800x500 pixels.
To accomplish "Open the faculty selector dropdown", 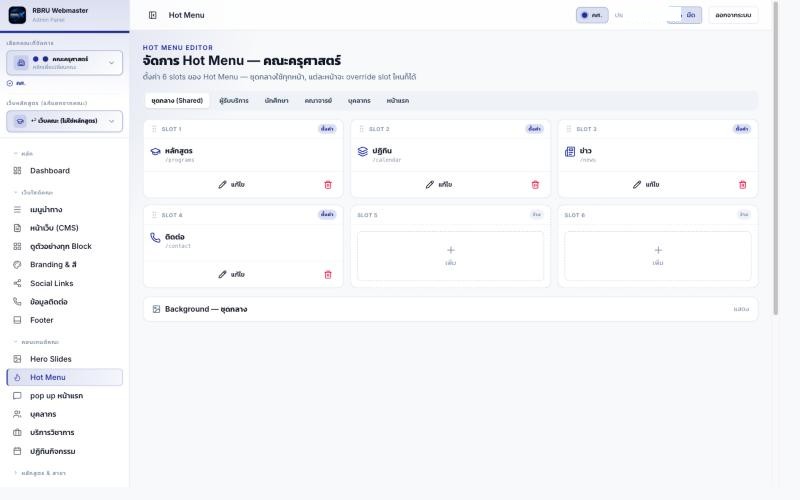I will coord(65,63).
